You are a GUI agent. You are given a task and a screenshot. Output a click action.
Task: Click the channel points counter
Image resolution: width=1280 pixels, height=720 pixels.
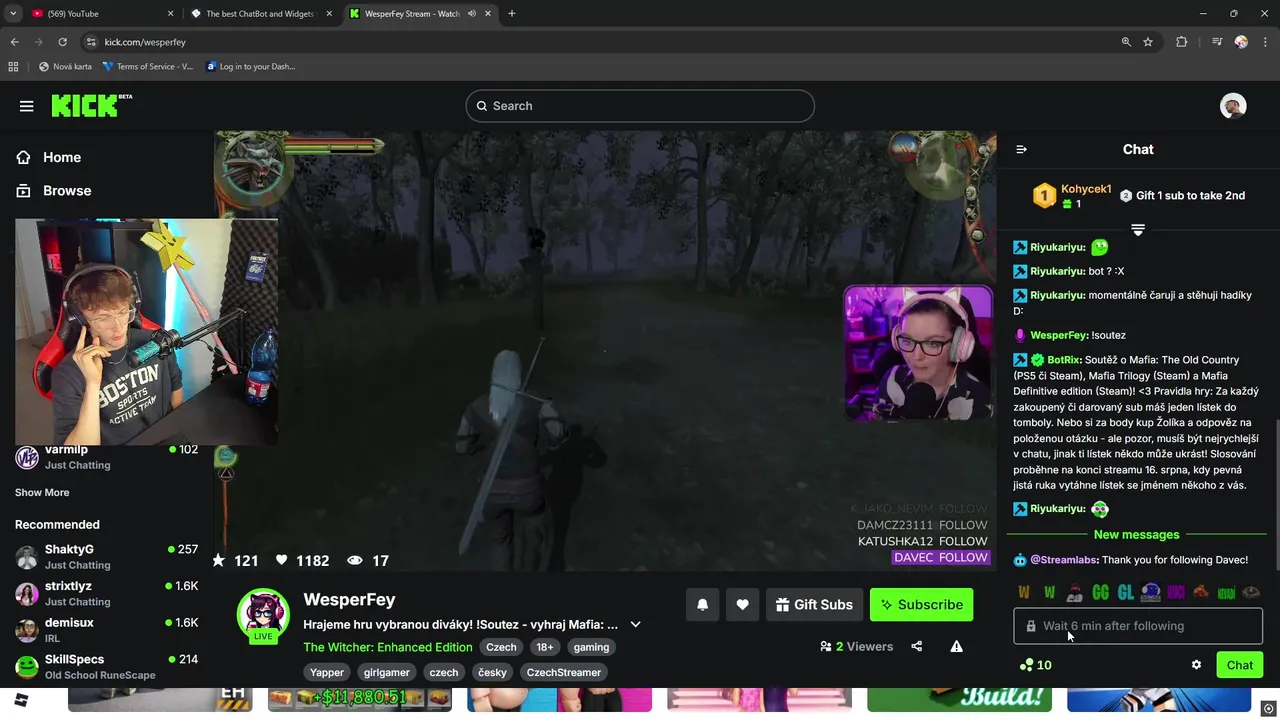point(1036,665)
